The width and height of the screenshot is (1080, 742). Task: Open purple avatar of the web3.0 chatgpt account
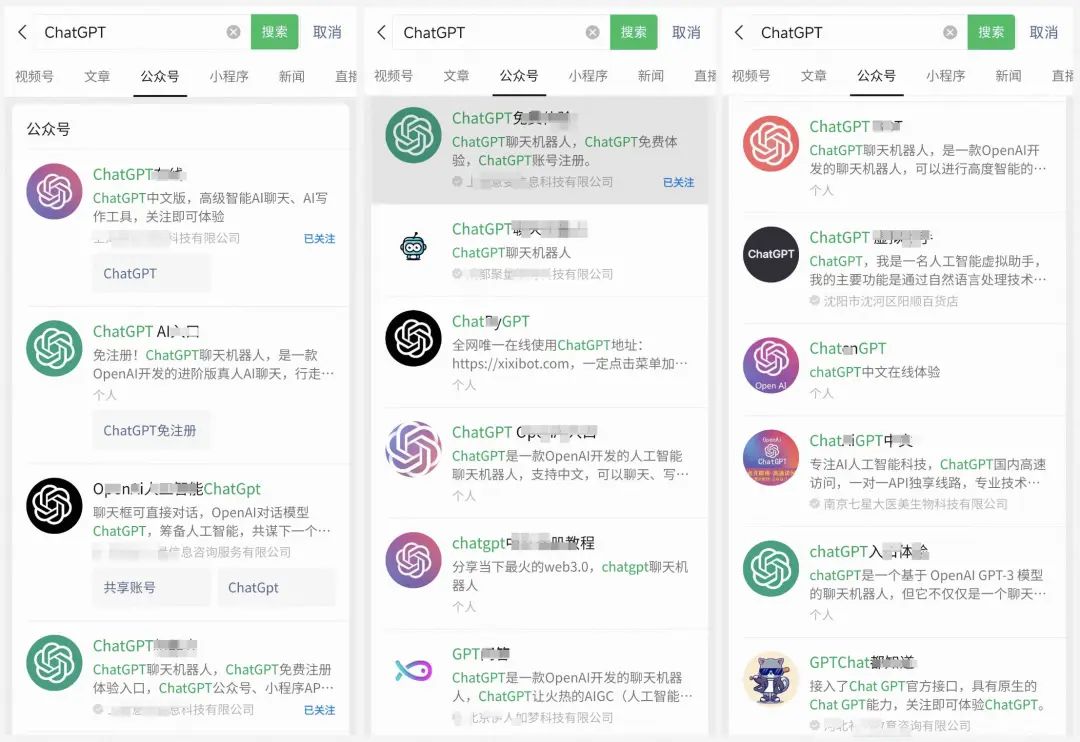[x=413, y=559]
